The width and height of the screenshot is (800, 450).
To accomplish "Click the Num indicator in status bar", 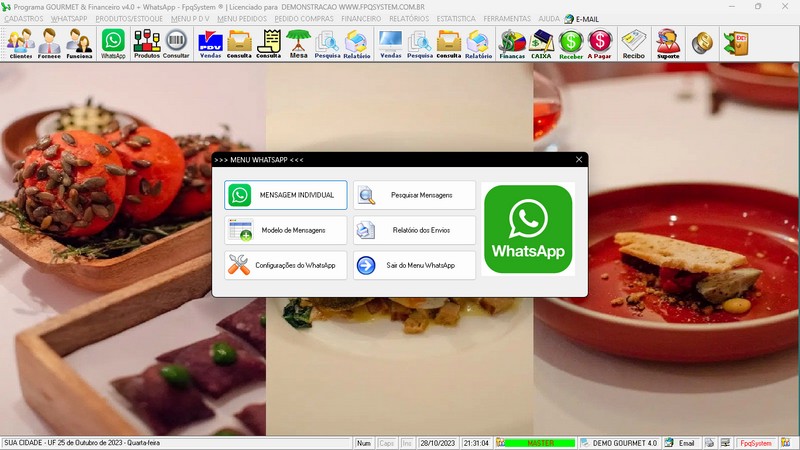I will pos(364,443).
